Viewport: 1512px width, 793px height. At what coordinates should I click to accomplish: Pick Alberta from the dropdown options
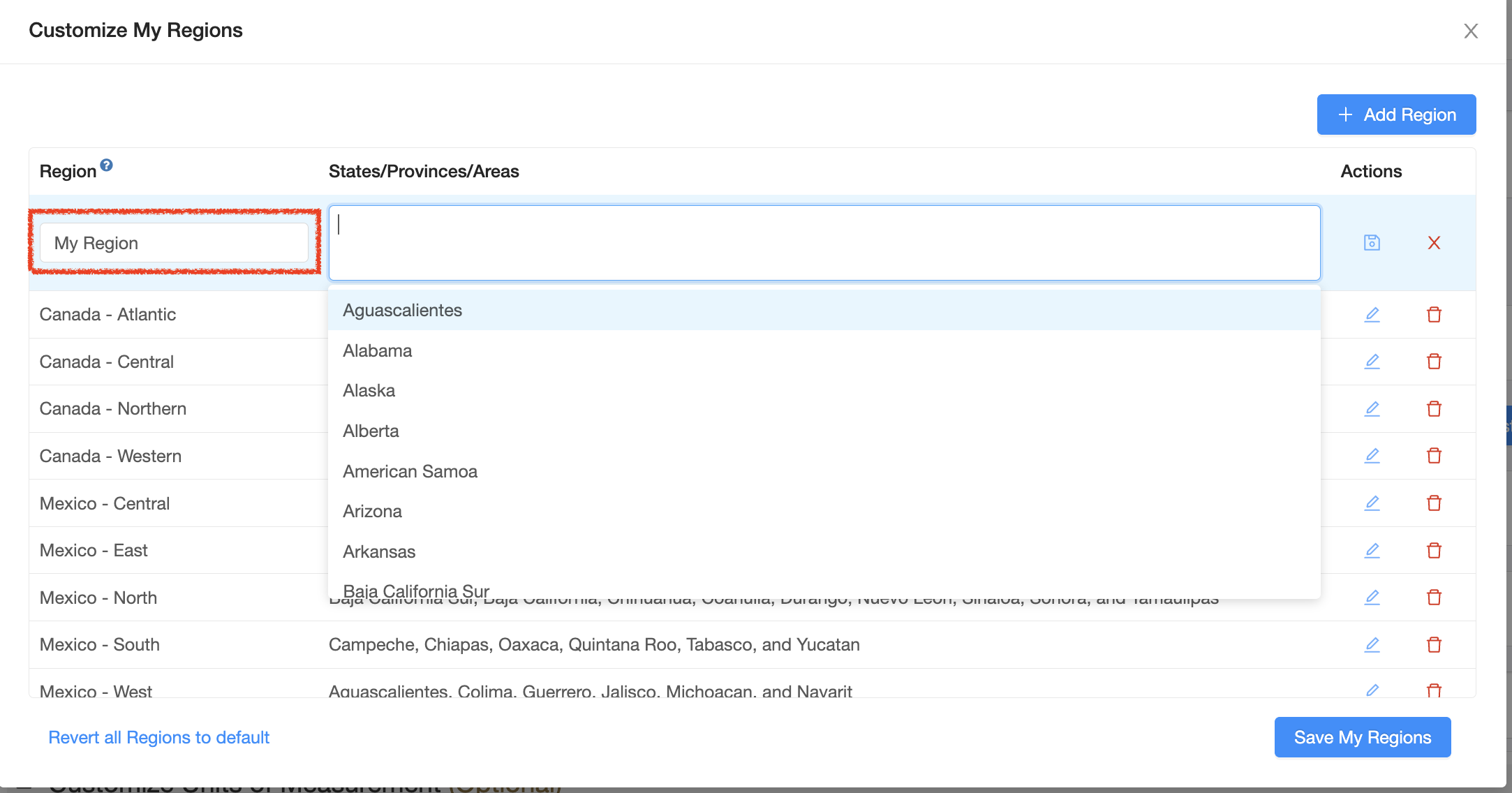371,431
